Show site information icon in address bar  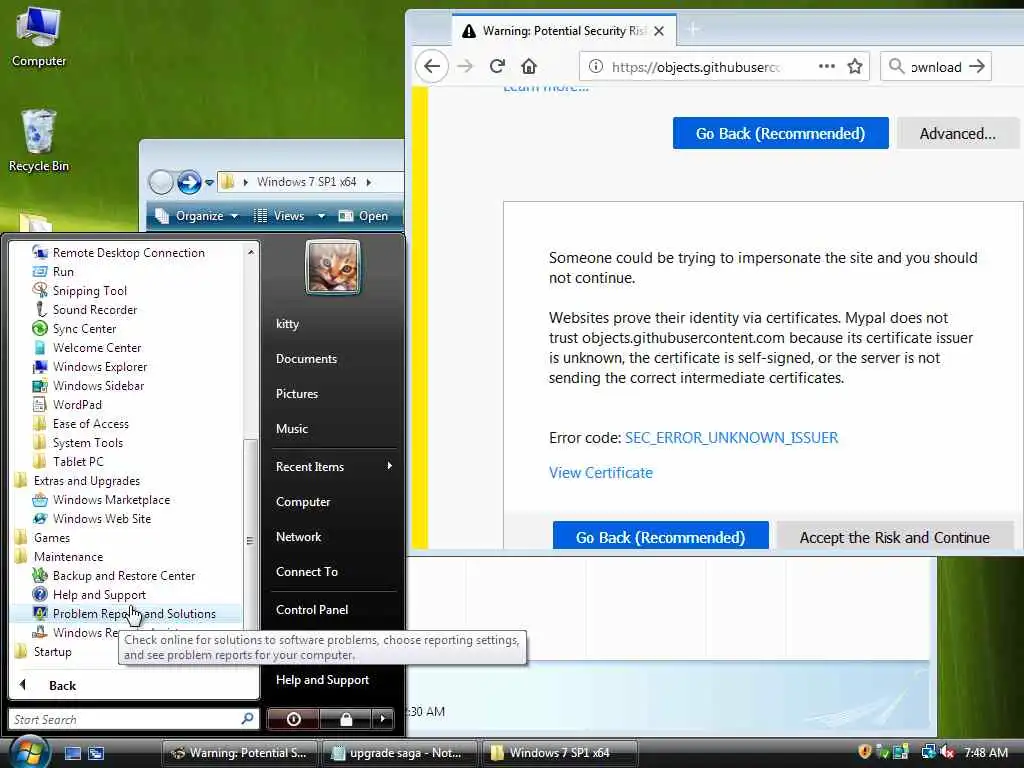coord(596,66)
